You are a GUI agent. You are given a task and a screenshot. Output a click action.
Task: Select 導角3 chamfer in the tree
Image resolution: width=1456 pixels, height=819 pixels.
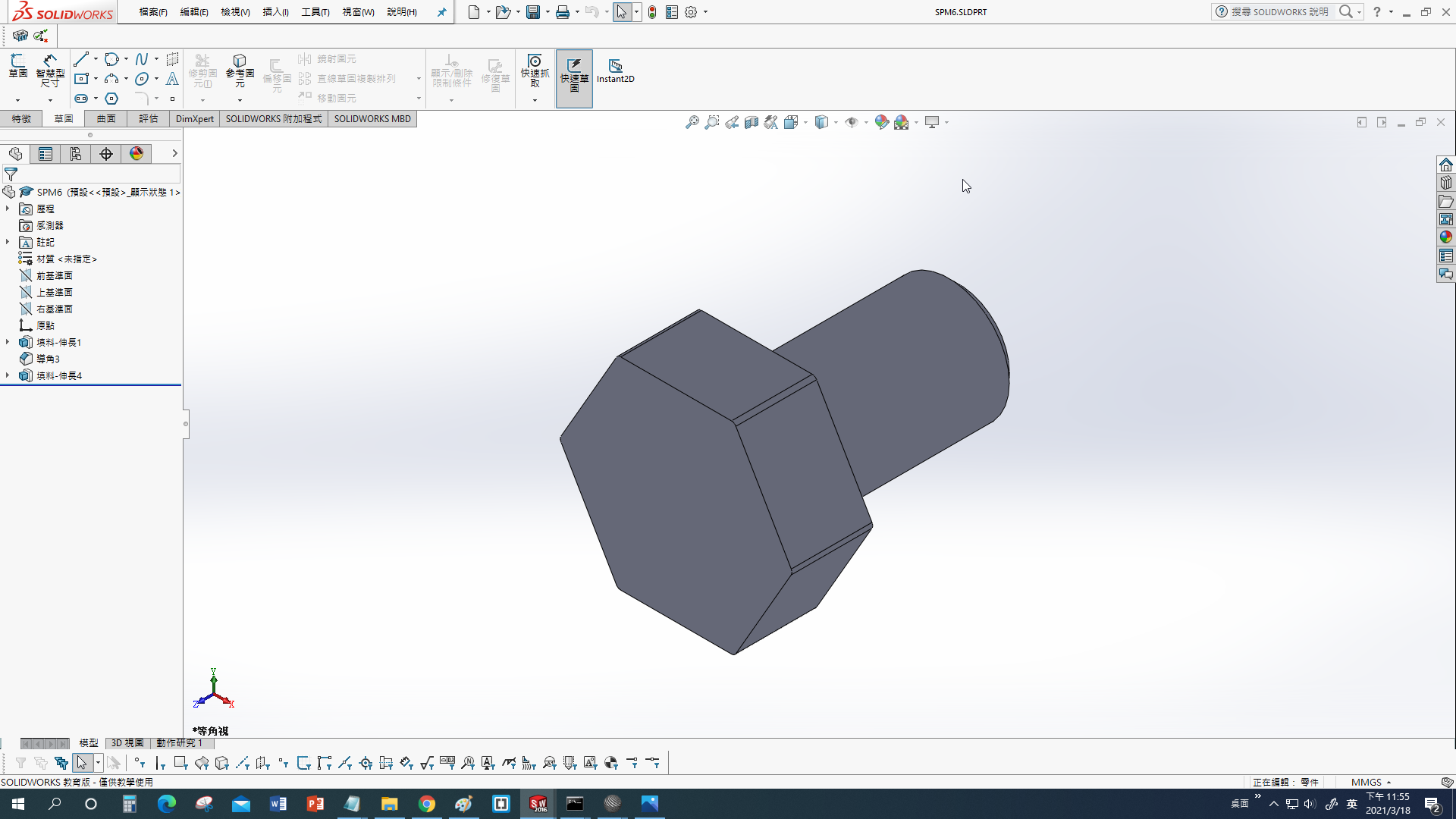pos(48,359)
